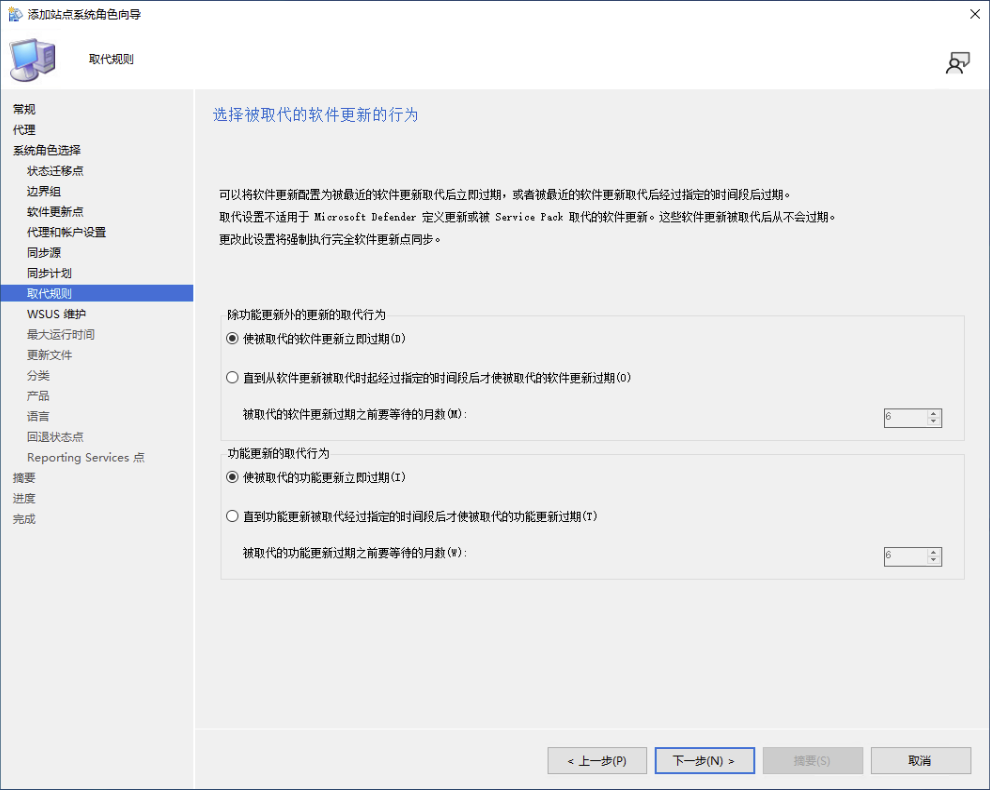Open 同步源 in sidebar
The image size is (990, 790).
44,253
